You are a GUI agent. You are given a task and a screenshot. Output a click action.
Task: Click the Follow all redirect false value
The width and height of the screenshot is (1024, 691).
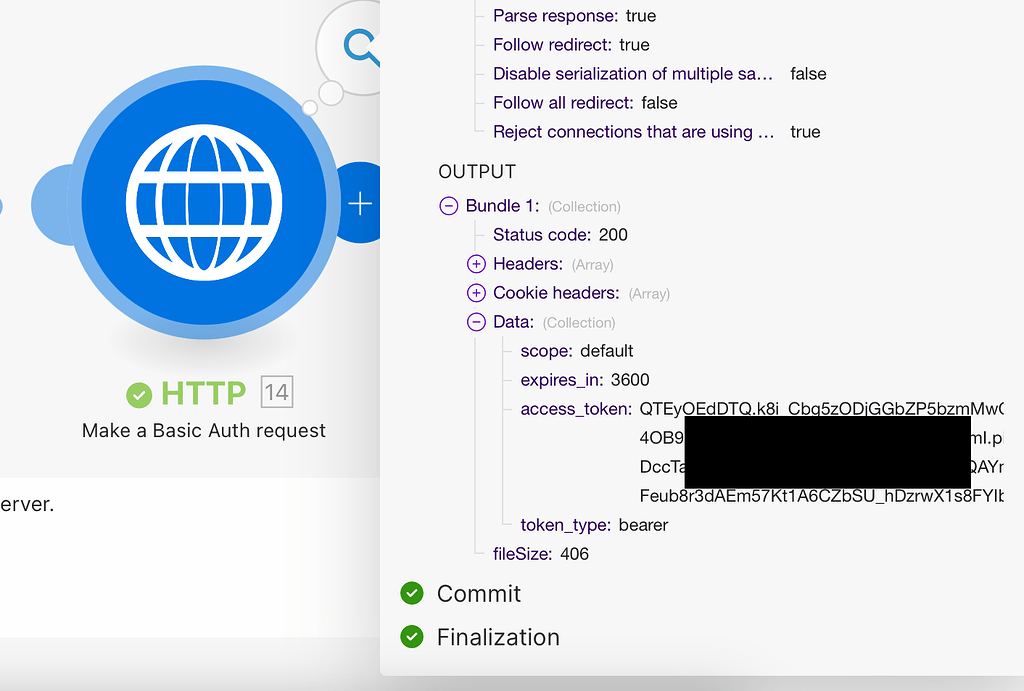coord(660,102)
